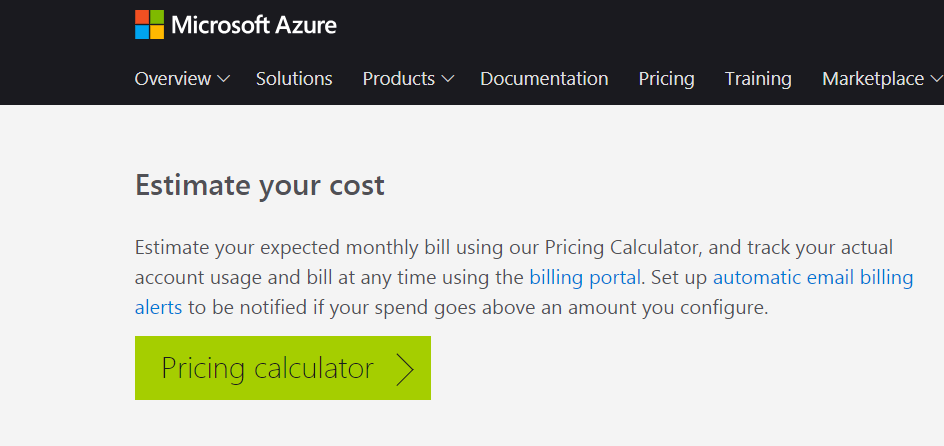Open the 'automatic email billing' link text
The image size is (944, 446).
pos(812,277)
